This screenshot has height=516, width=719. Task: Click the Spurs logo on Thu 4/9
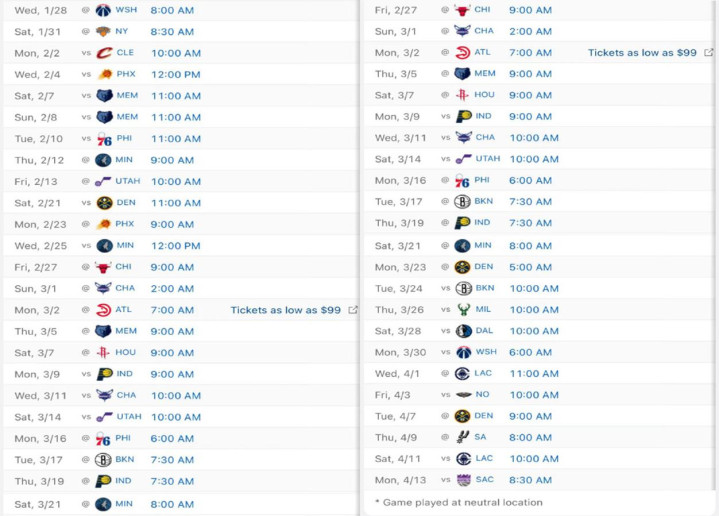tap(462, 437)
